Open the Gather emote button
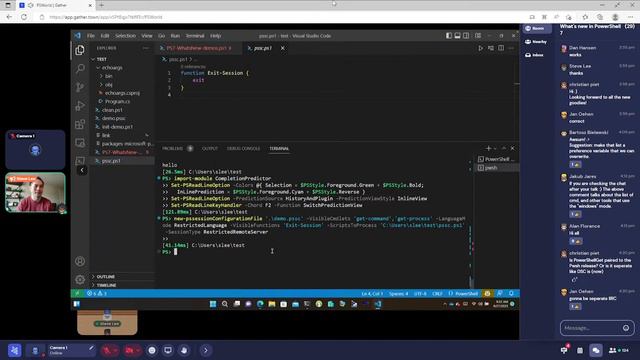 152,351
